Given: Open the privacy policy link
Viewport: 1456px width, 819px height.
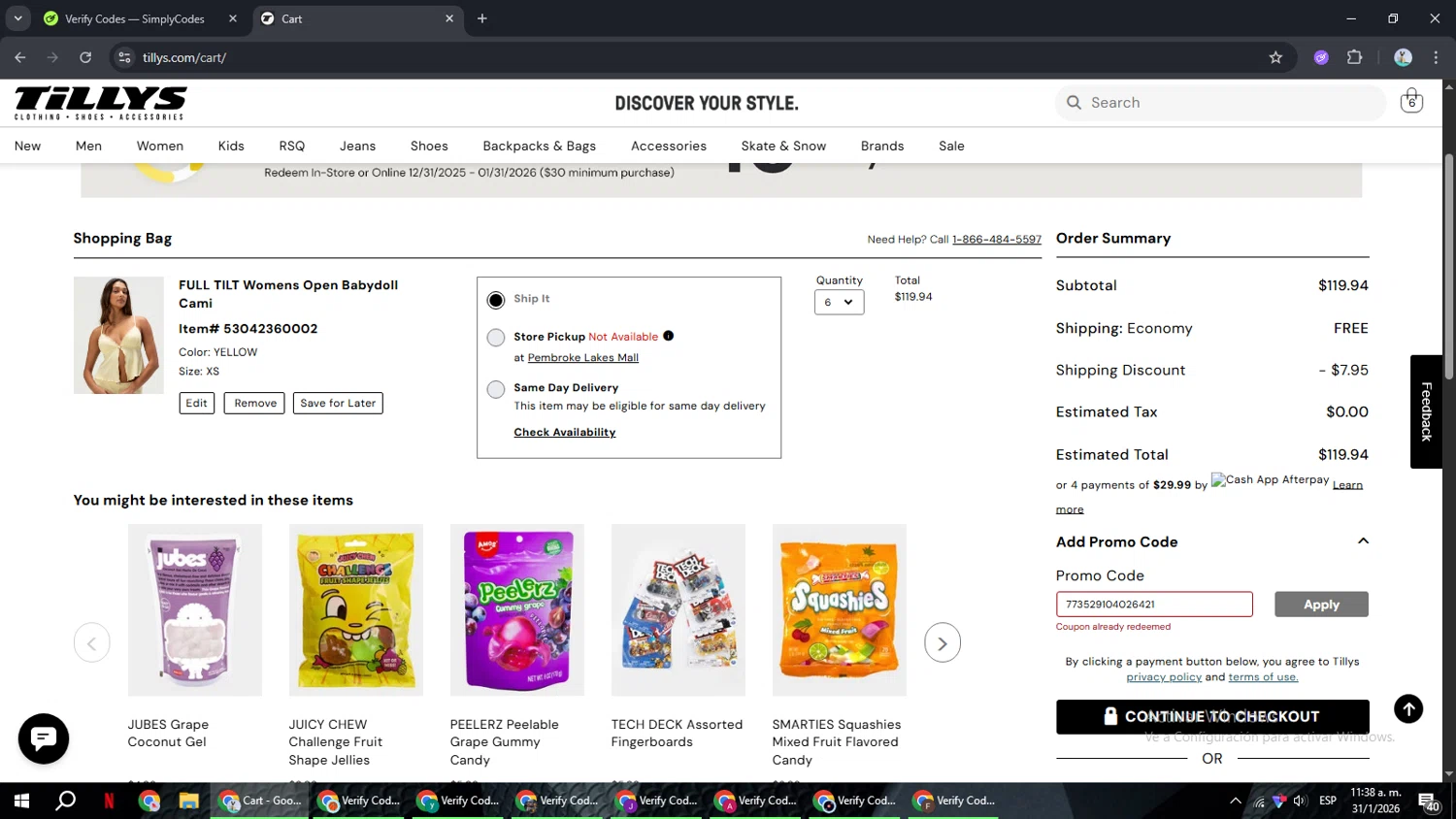Looking at the screenshot, I should coord(1164,677).
